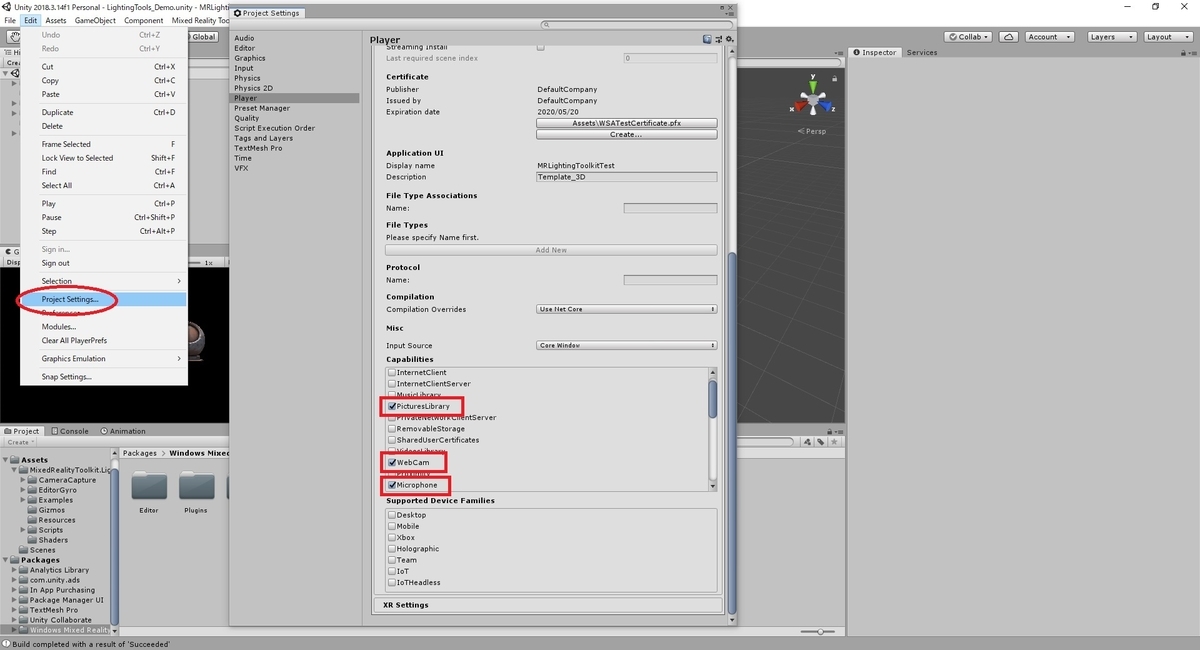Uncheck the PicturesLibrary capability
The width and height of the screenshot is (1200, 650).
click(x=392, y=406)
